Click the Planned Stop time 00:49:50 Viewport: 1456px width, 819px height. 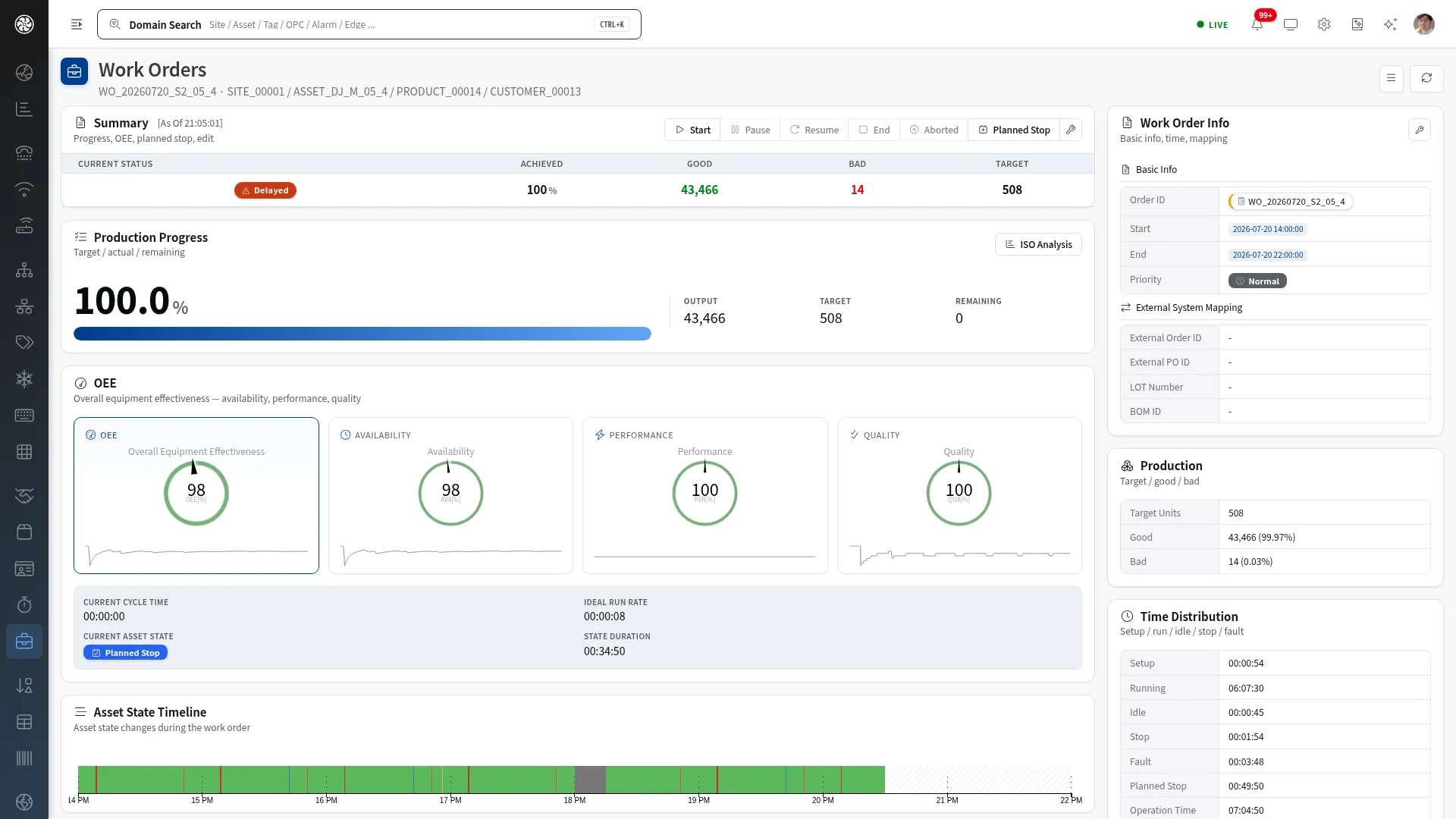click(x=1246, y=786)
